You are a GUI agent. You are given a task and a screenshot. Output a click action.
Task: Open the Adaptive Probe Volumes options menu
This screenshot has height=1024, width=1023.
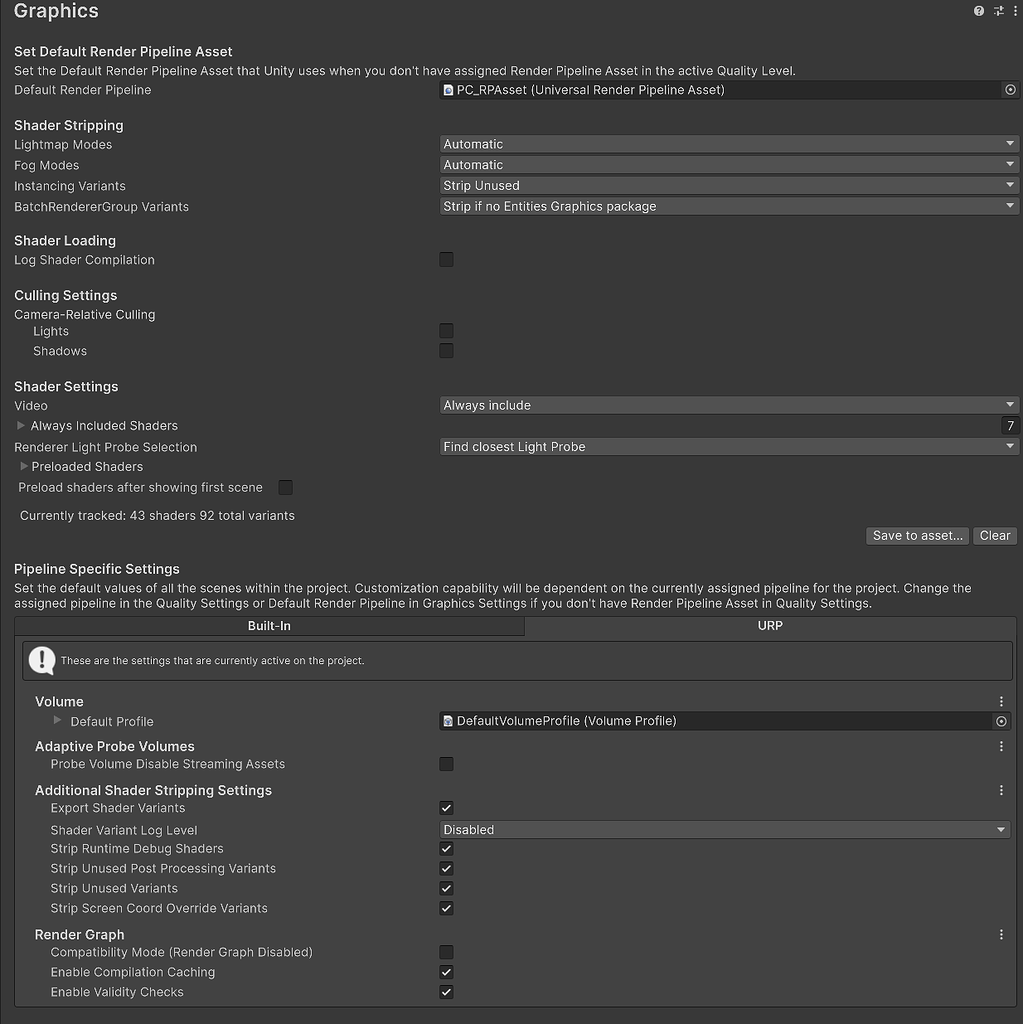coord(1001,746)
